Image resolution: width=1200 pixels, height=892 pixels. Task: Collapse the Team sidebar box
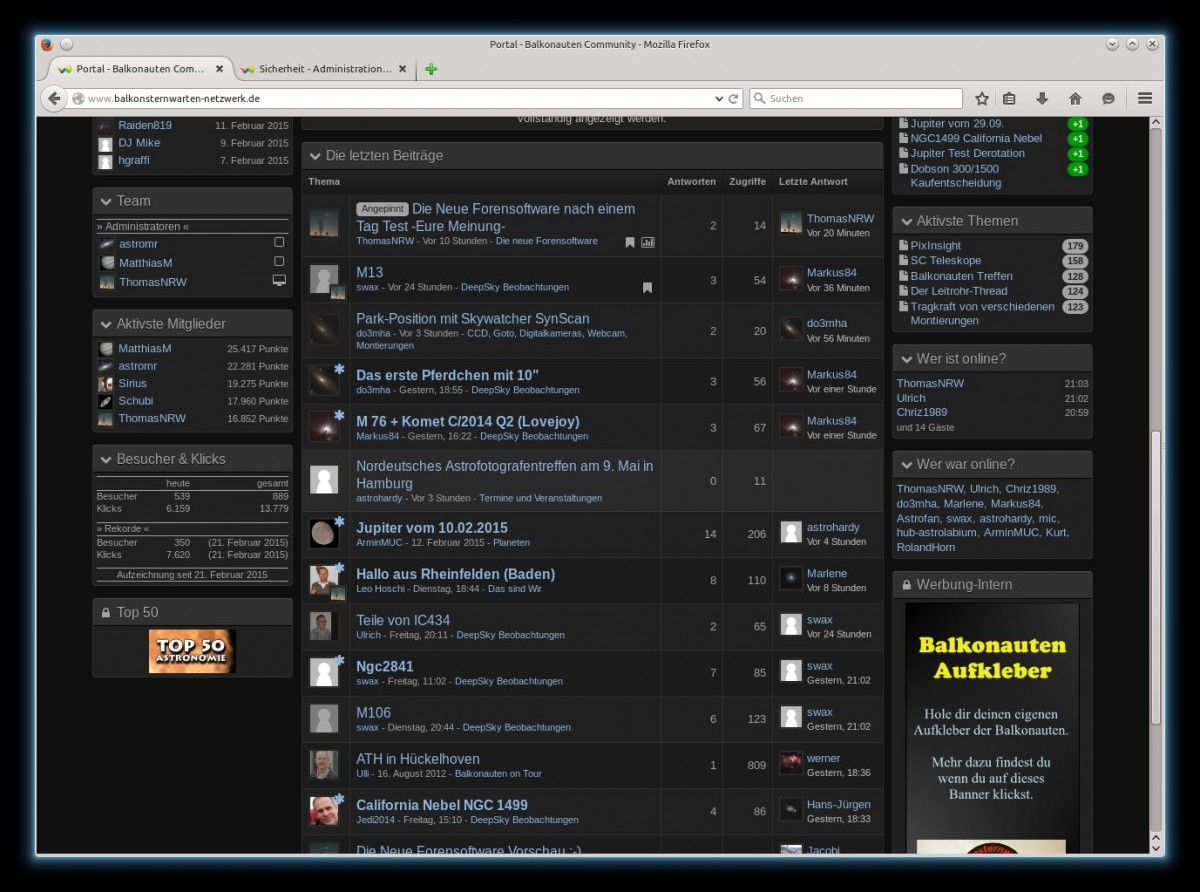tap(105, 201)
